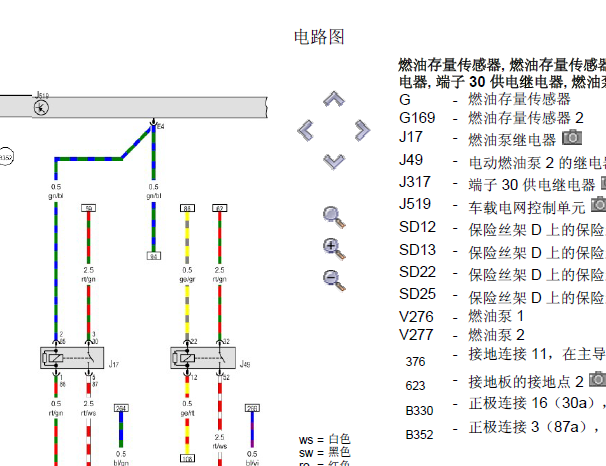Viewport: 606px width, 466px height.
Task: Select the J49 relay symbol in diagram
Action: pyautogui.click(x=203, y=358)
